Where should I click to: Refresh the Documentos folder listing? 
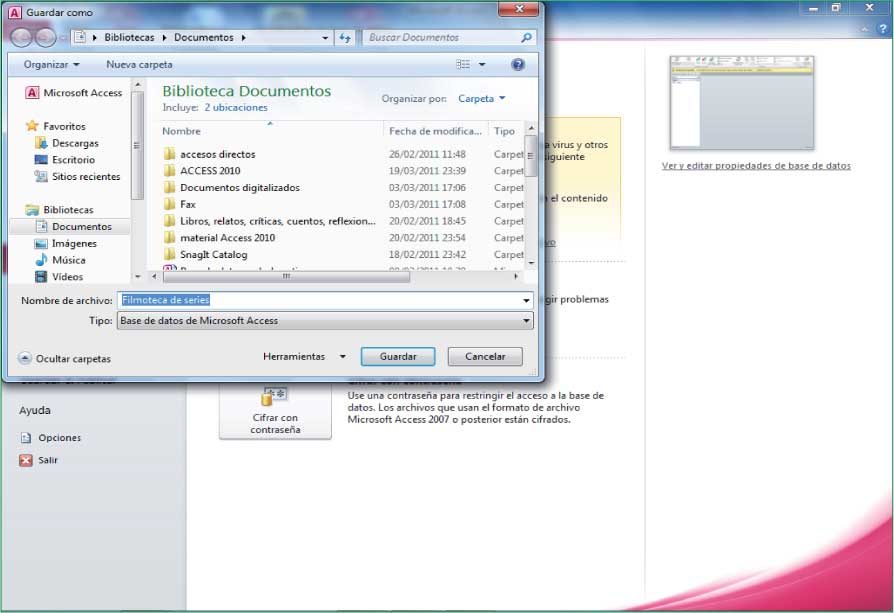pyautogui.click(x=345, y=38)
